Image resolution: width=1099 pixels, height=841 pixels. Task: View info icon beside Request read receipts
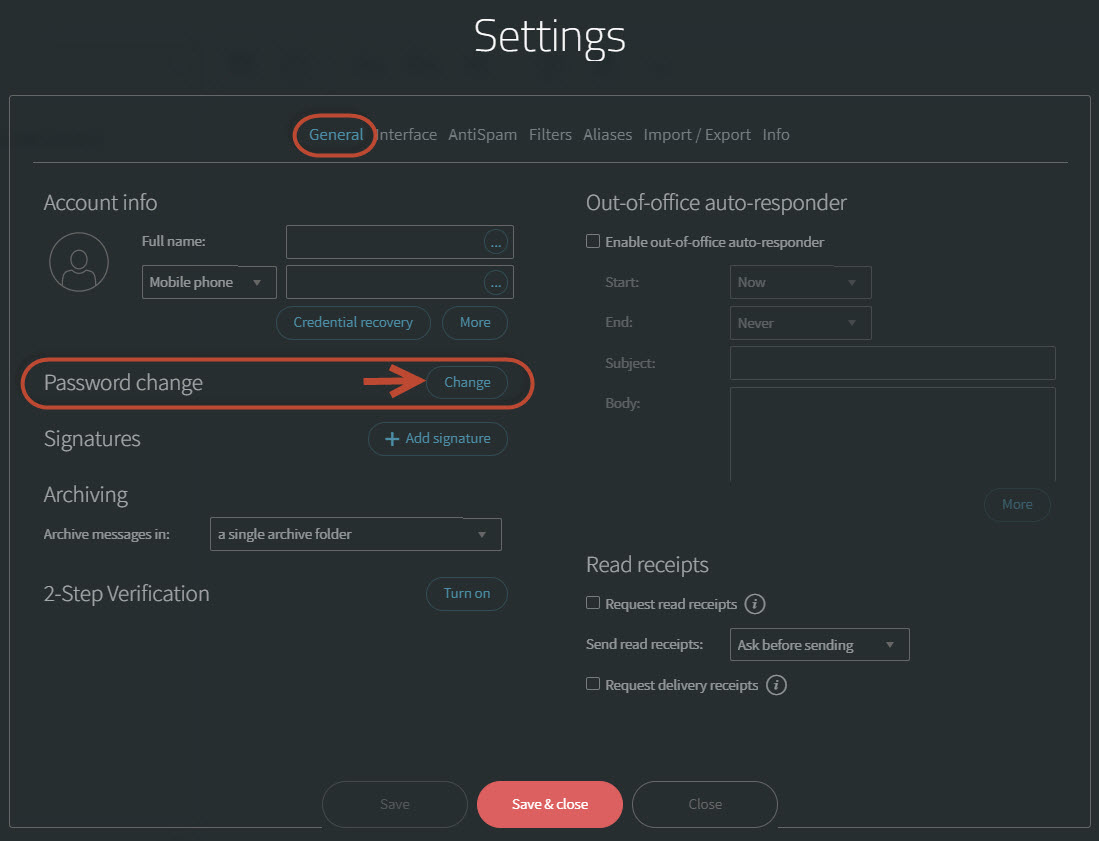click(755, 603)
